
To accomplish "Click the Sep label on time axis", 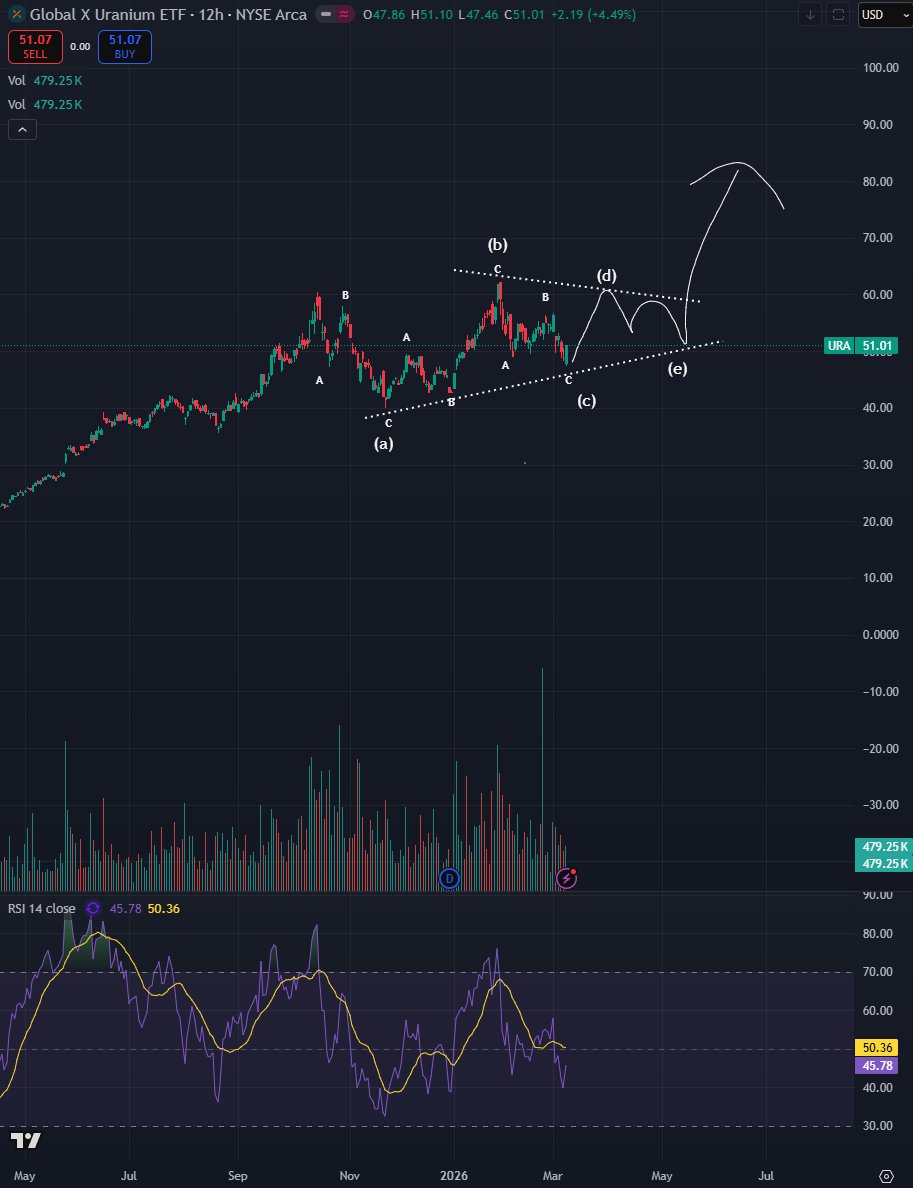I will [x=237, y=1176].
